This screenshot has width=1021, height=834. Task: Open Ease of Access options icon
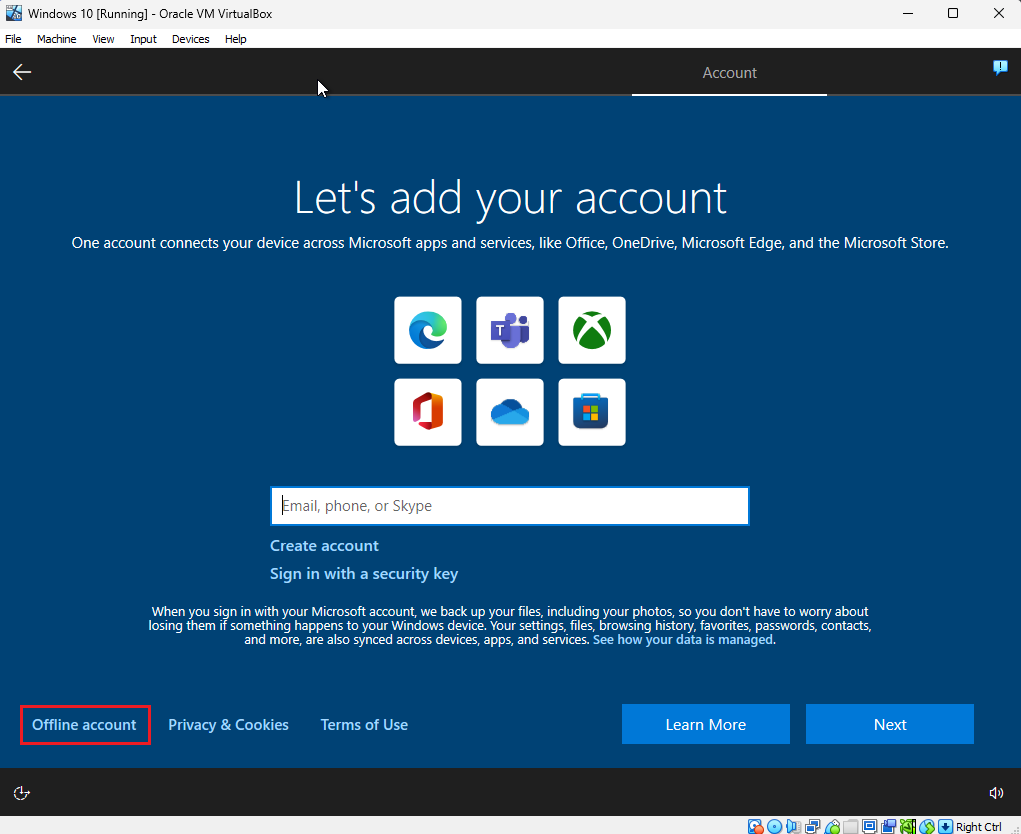click(x=21, y=792)
